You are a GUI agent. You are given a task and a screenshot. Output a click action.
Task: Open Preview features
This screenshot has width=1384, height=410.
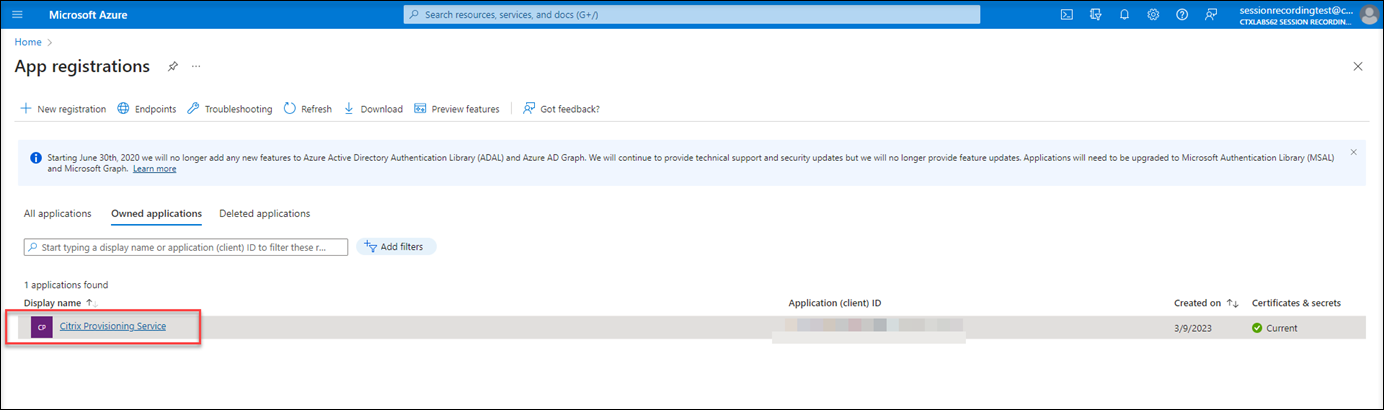pyautogui.click(x=456, y=109)
